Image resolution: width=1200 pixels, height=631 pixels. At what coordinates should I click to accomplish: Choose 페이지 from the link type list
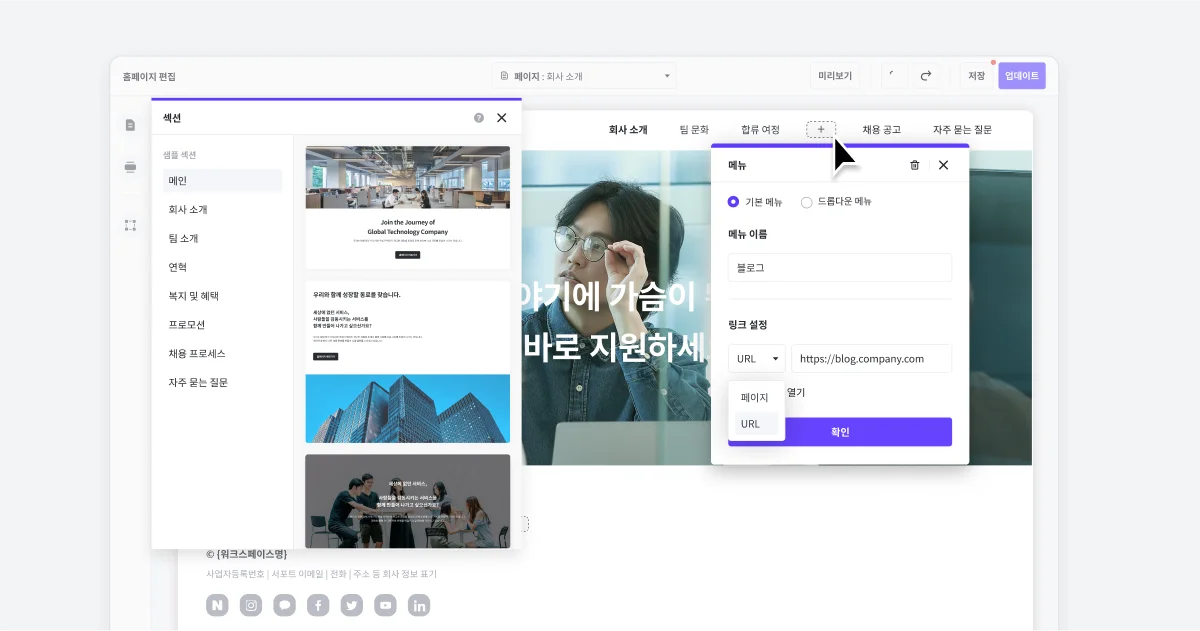pyautogui.click(x=756, y=397)
